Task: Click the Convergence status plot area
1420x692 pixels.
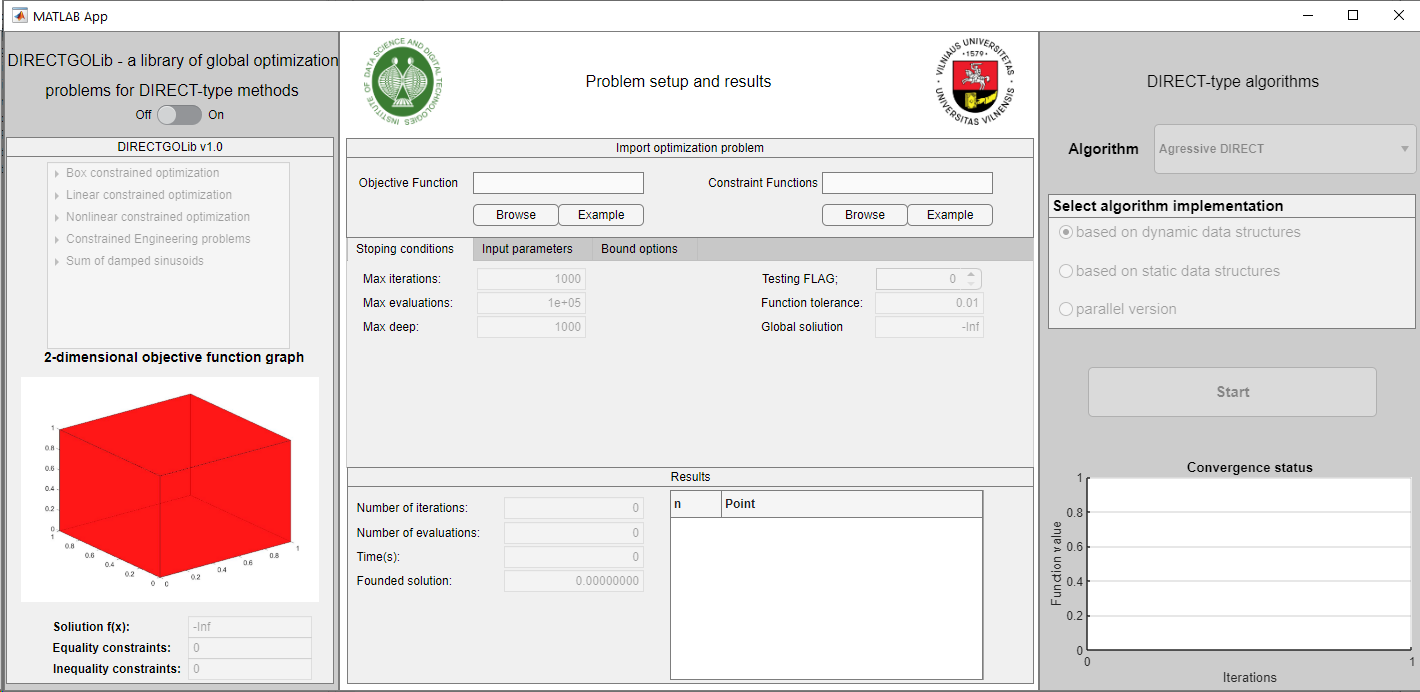Action: (1249, 564)
